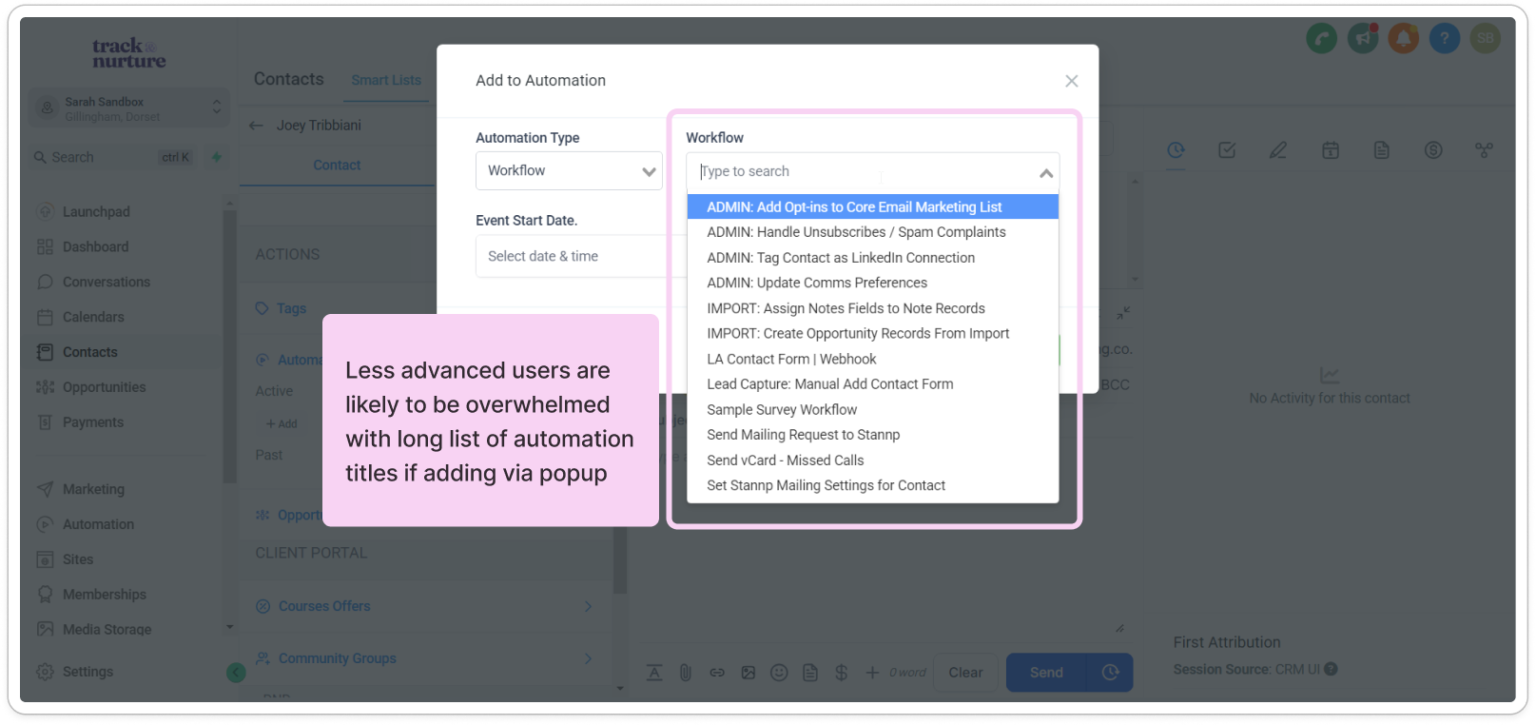
Task: Open Settings in the sidebar
Action: click(87, 672)
